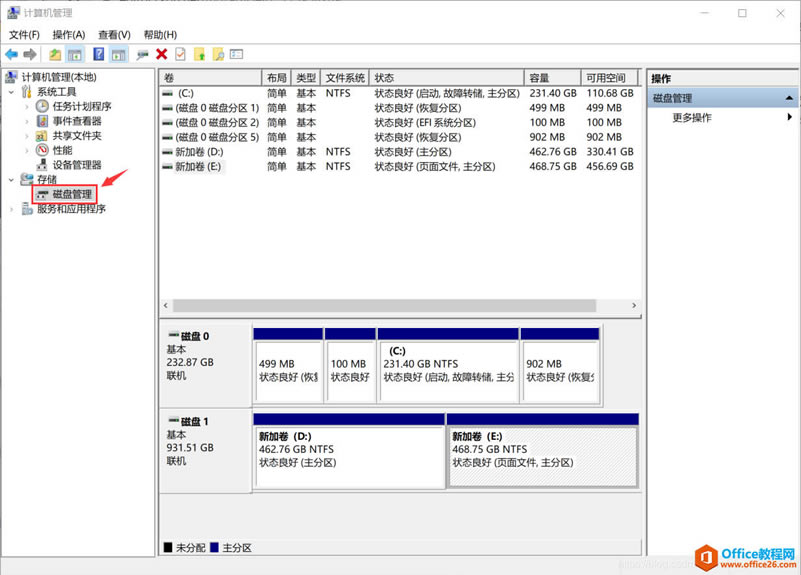Select volume row (磁盘 0 磁盘分区 2)

398,123
